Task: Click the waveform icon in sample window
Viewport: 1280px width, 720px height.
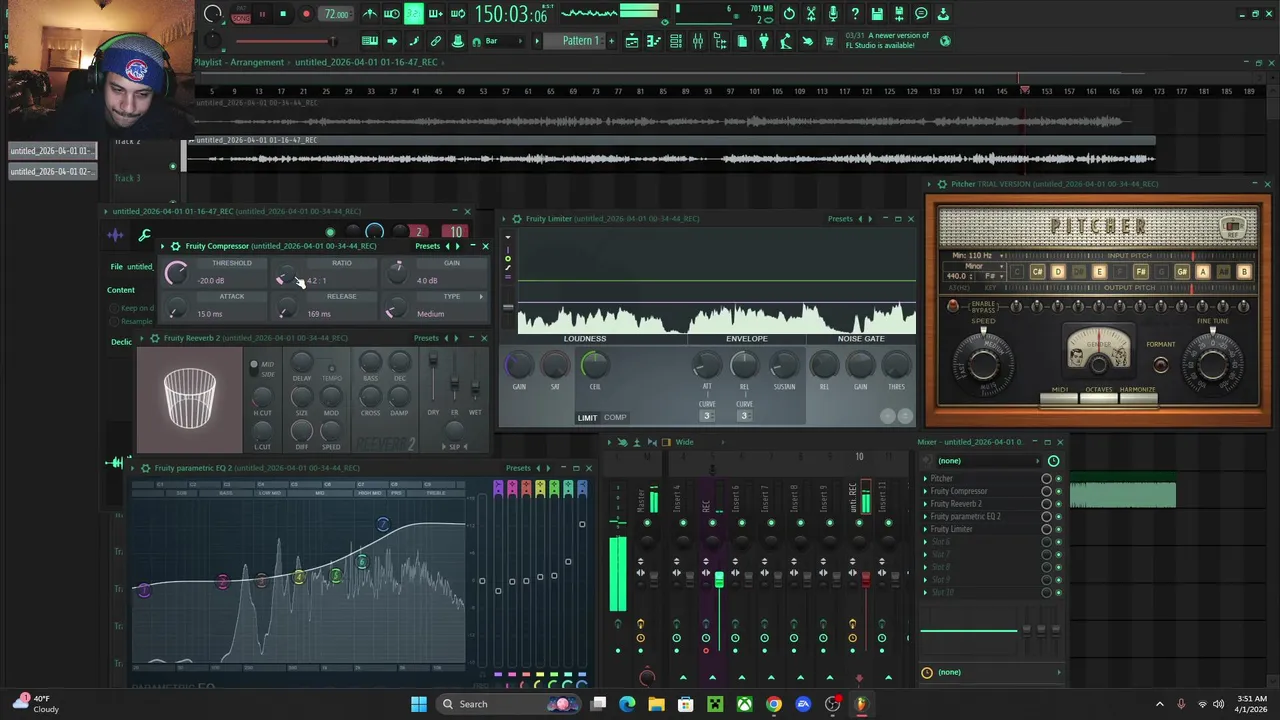Action: coord(116,236)
